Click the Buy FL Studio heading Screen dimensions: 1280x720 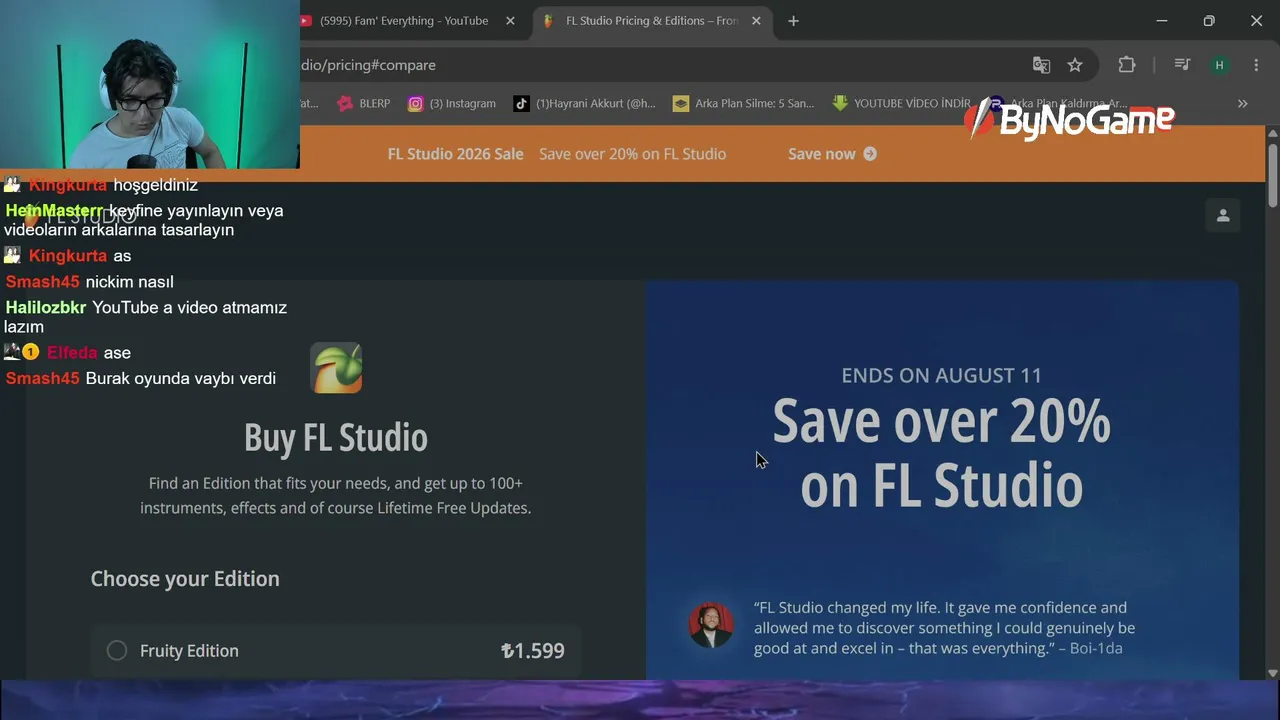pyautogui.click(x=336, y=437)
